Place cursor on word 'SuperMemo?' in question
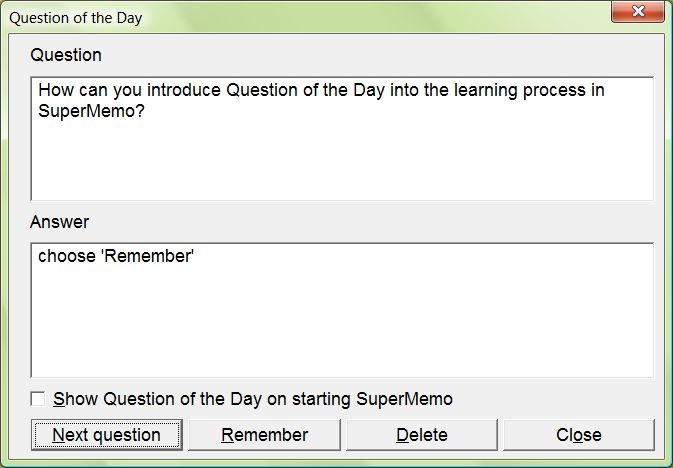 click(85, 112)
